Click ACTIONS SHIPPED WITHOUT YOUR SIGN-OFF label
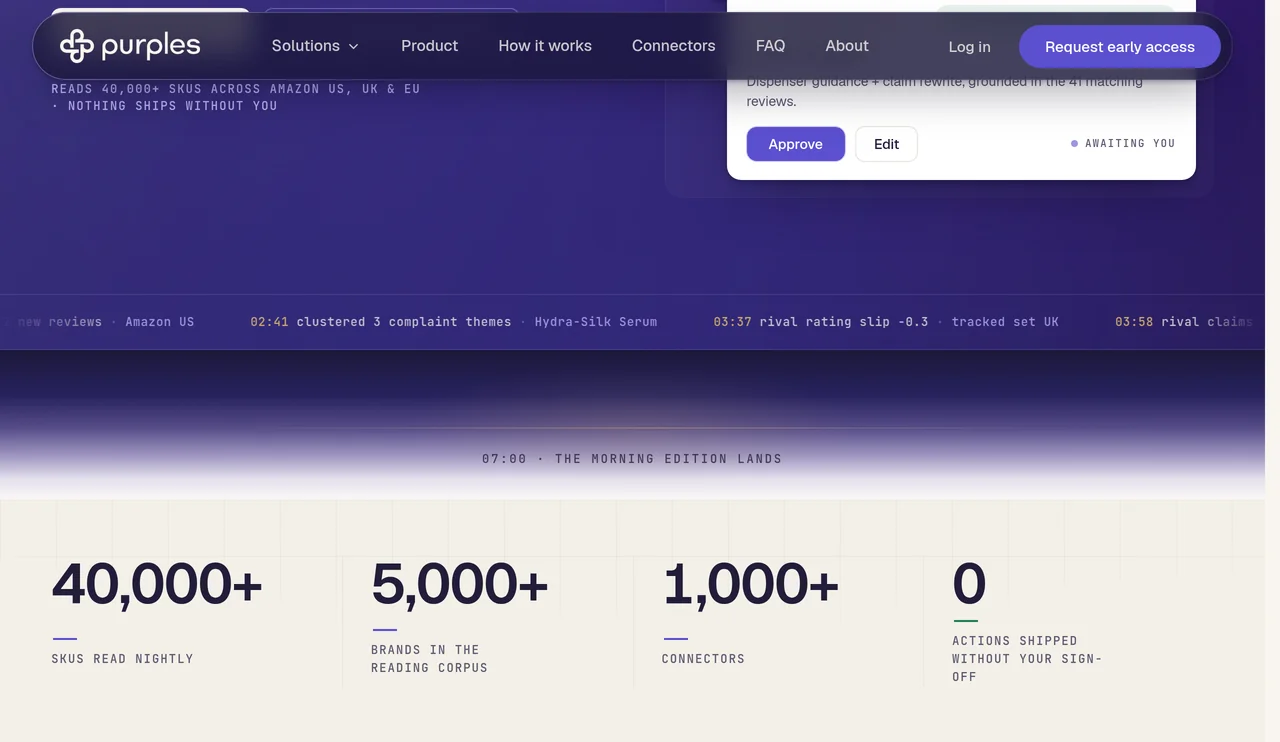Screen dimensions: 1280x742 coord(1027,659)
